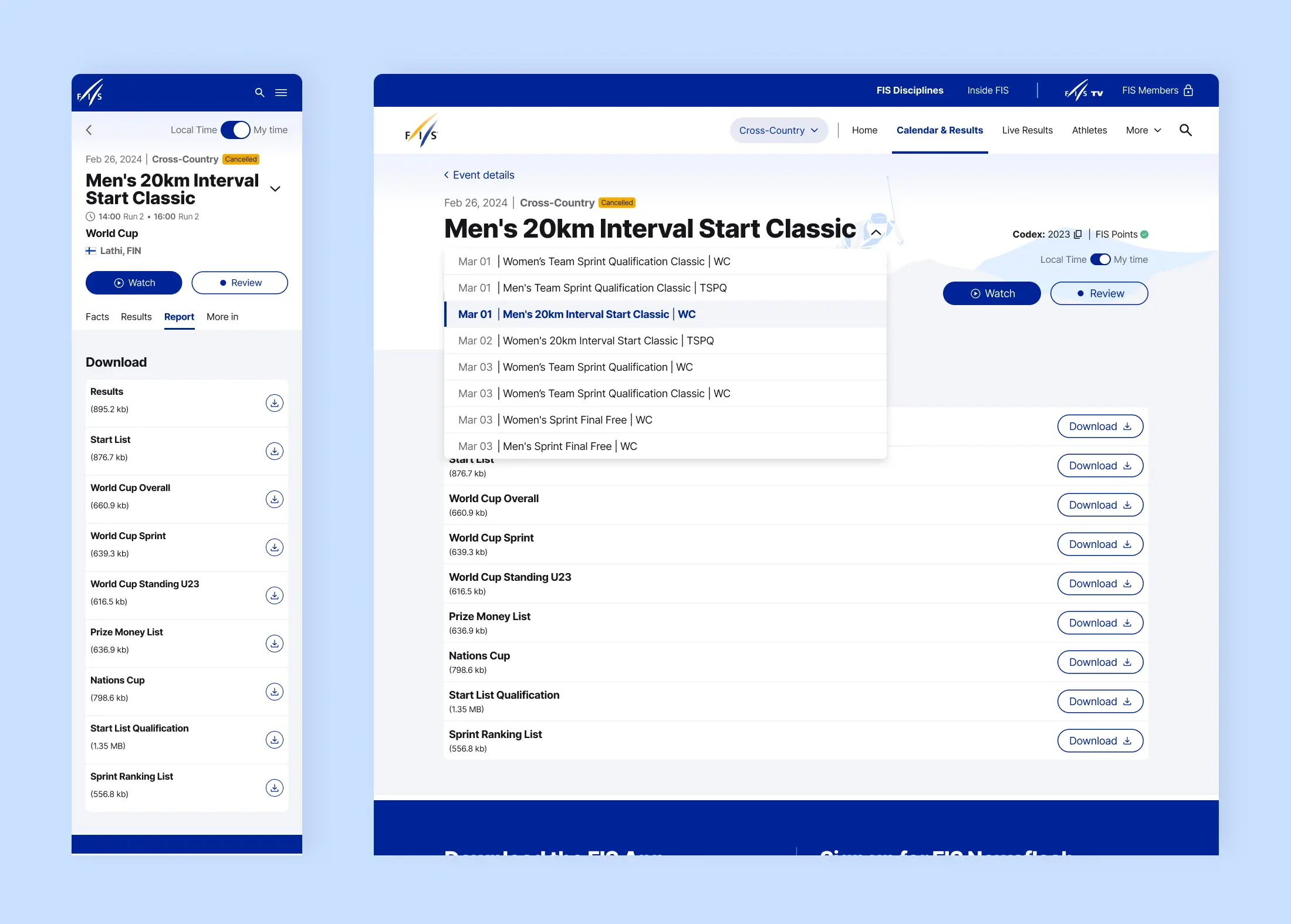Open the mobile Report tab
The height and width of the screenshot is (924, 1291).
point(179,317)
